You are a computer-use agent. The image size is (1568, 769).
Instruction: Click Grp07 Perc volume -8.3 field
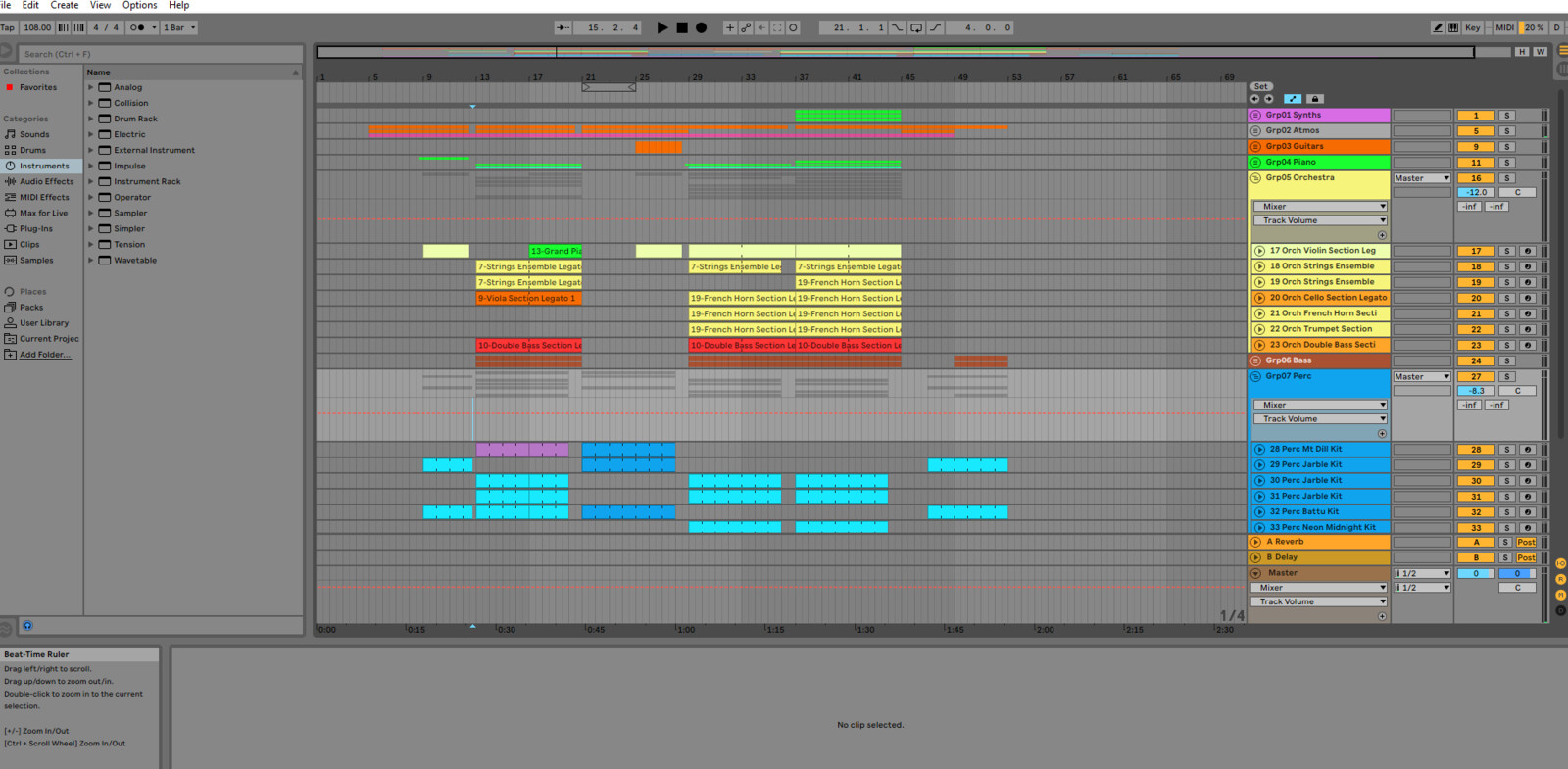(x=1476, y=391)
